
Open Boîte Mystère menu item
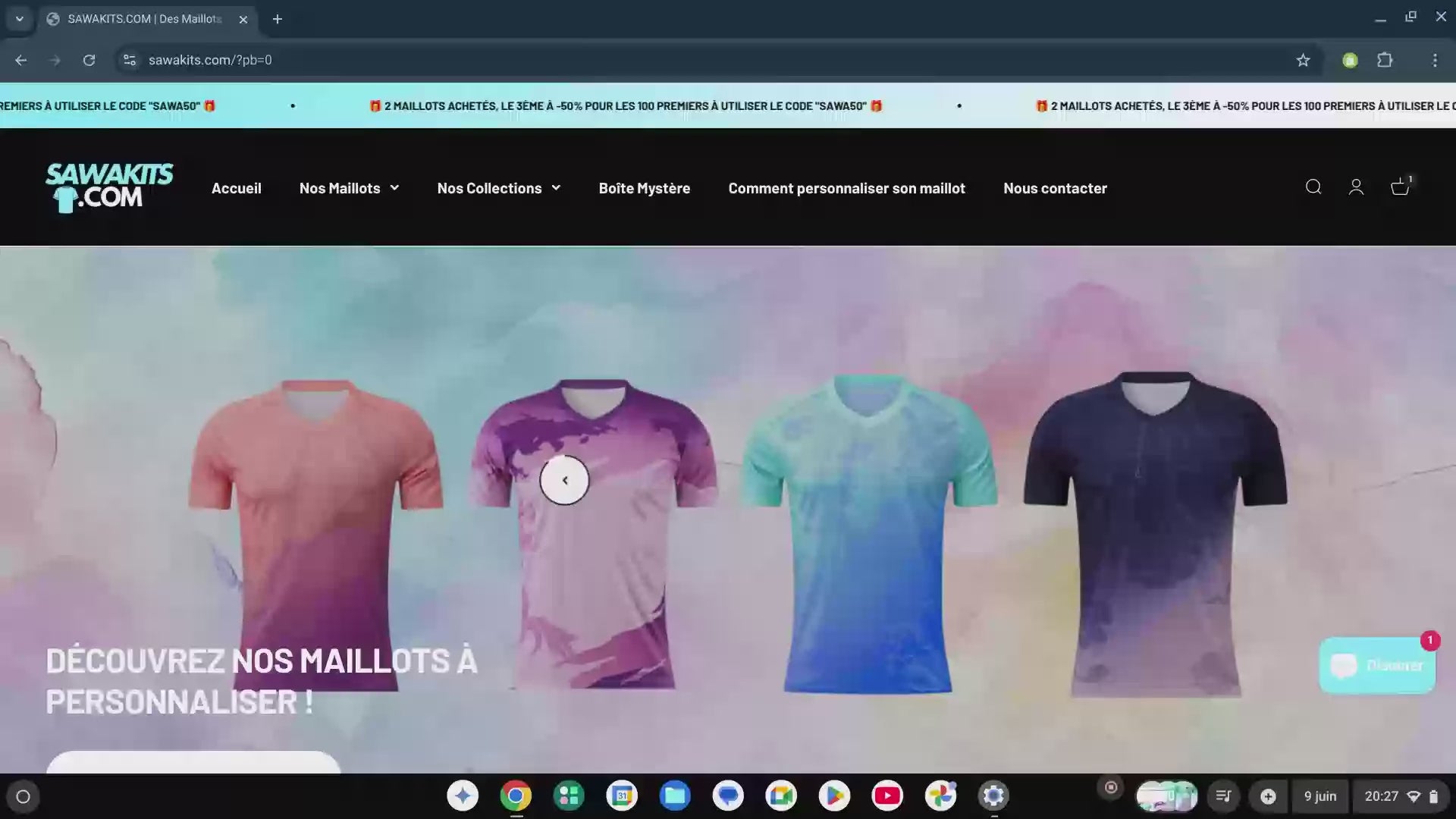[x=644, y=188]
